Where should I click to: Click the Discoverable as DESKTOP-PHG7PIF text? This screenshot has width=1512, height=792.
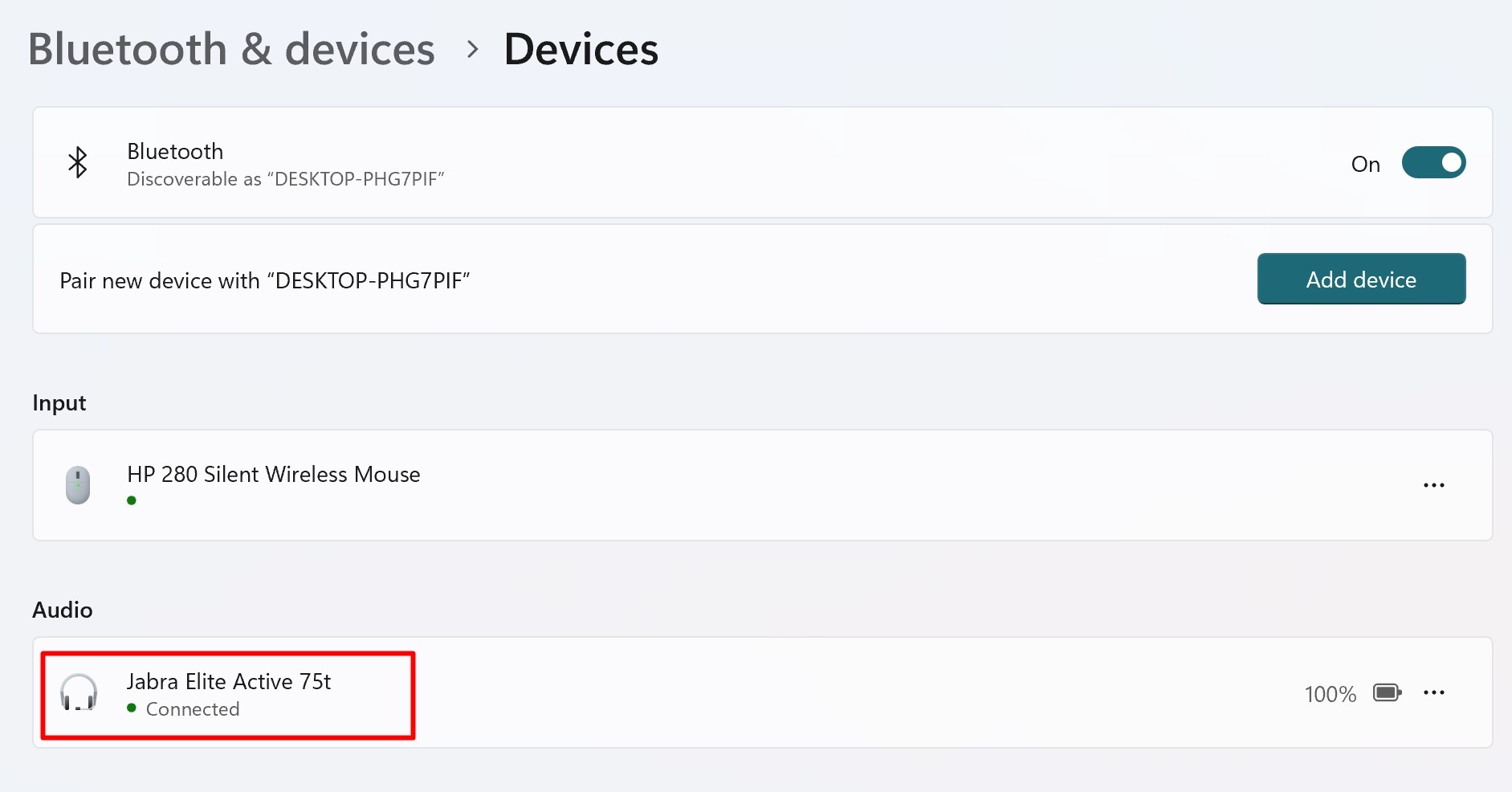tap(286, 179)
